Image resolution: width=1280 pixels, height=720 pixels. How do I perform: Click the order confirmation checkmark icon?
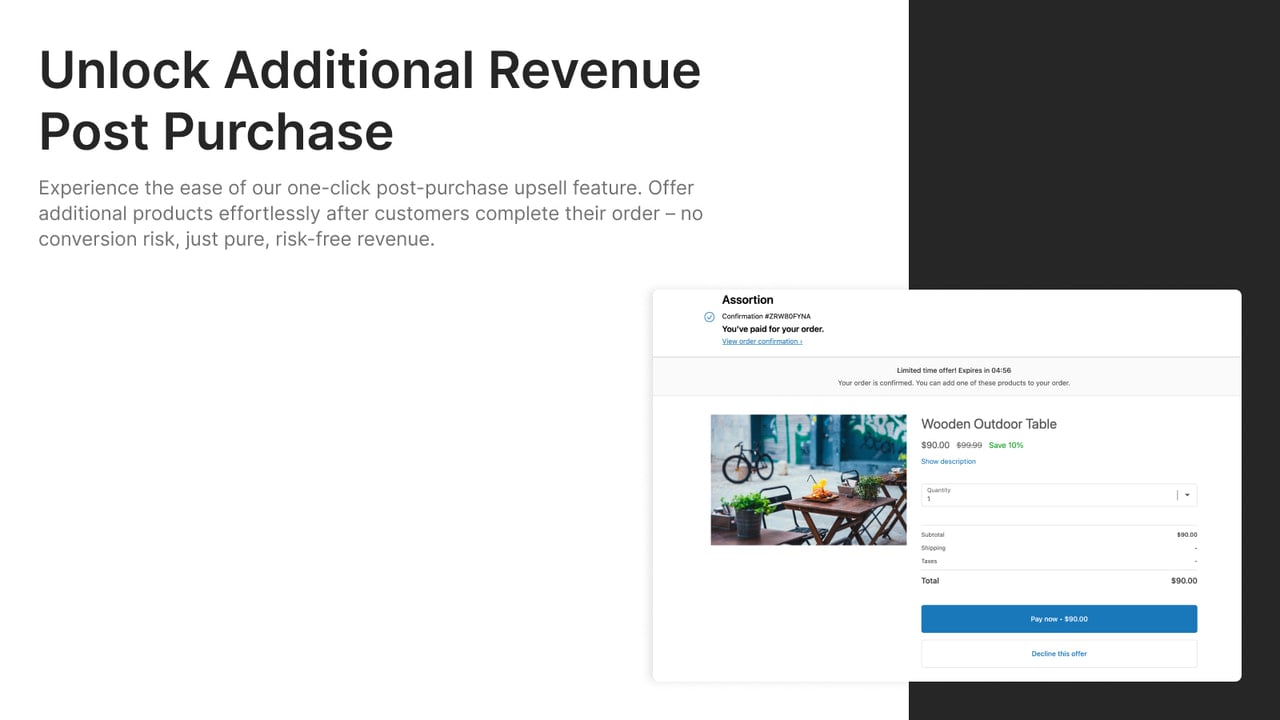coord(709,317)
